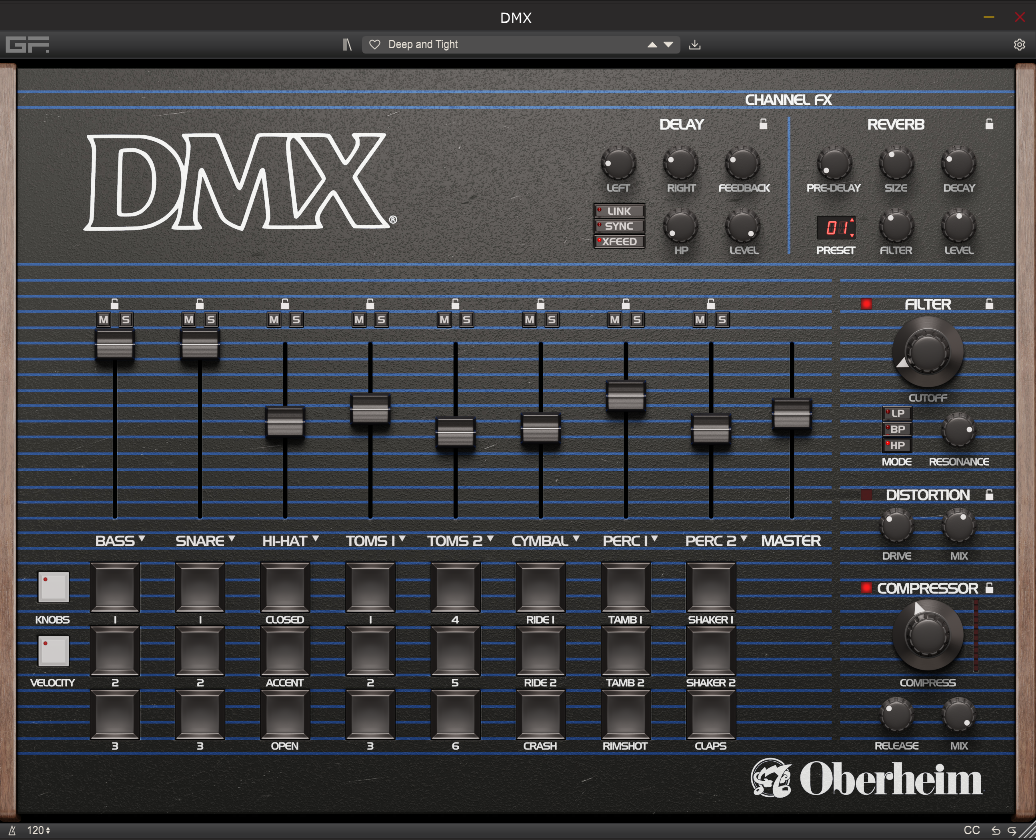Screen dimensions: 1036x840
Task: Open the preset browser library icon
Action: pos(347,44)
